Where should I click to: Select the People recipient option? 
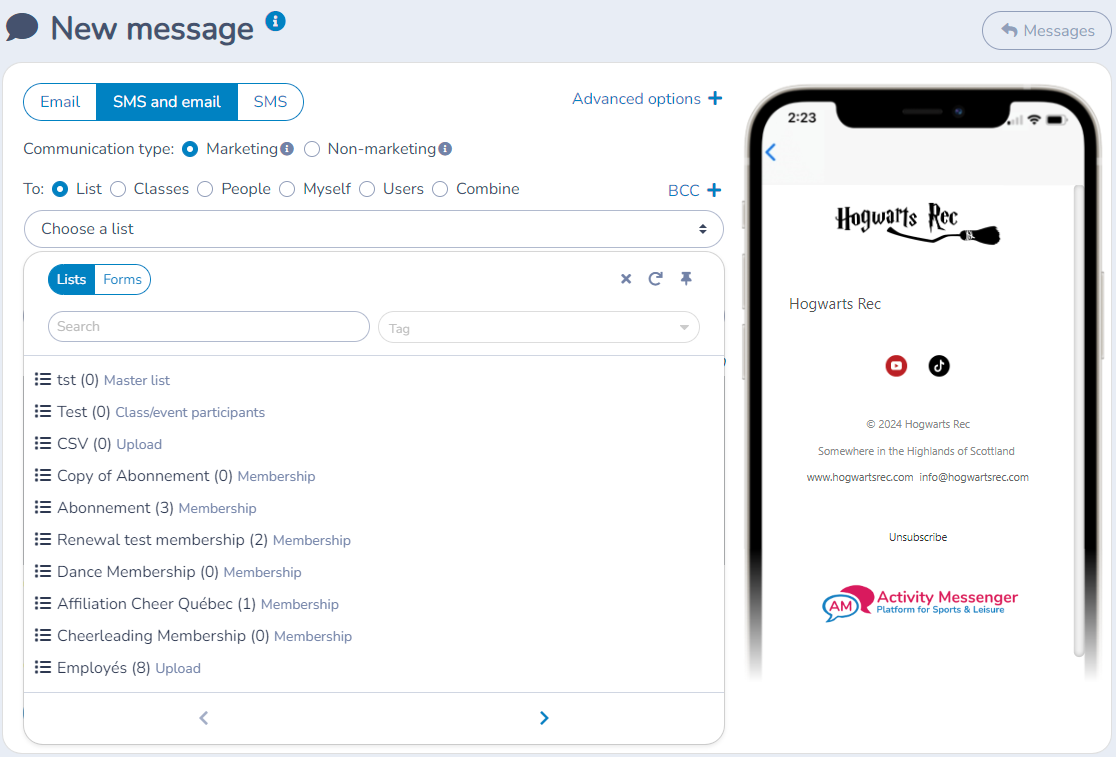205,189
